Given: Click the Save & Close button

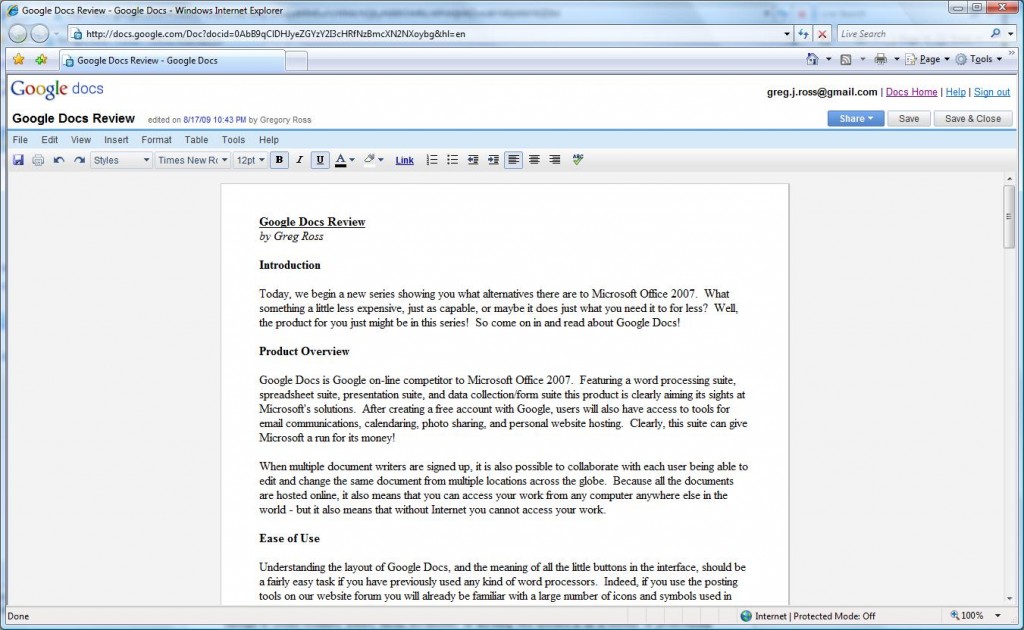Looking at the screenshot, I should [x=972, y=118].
